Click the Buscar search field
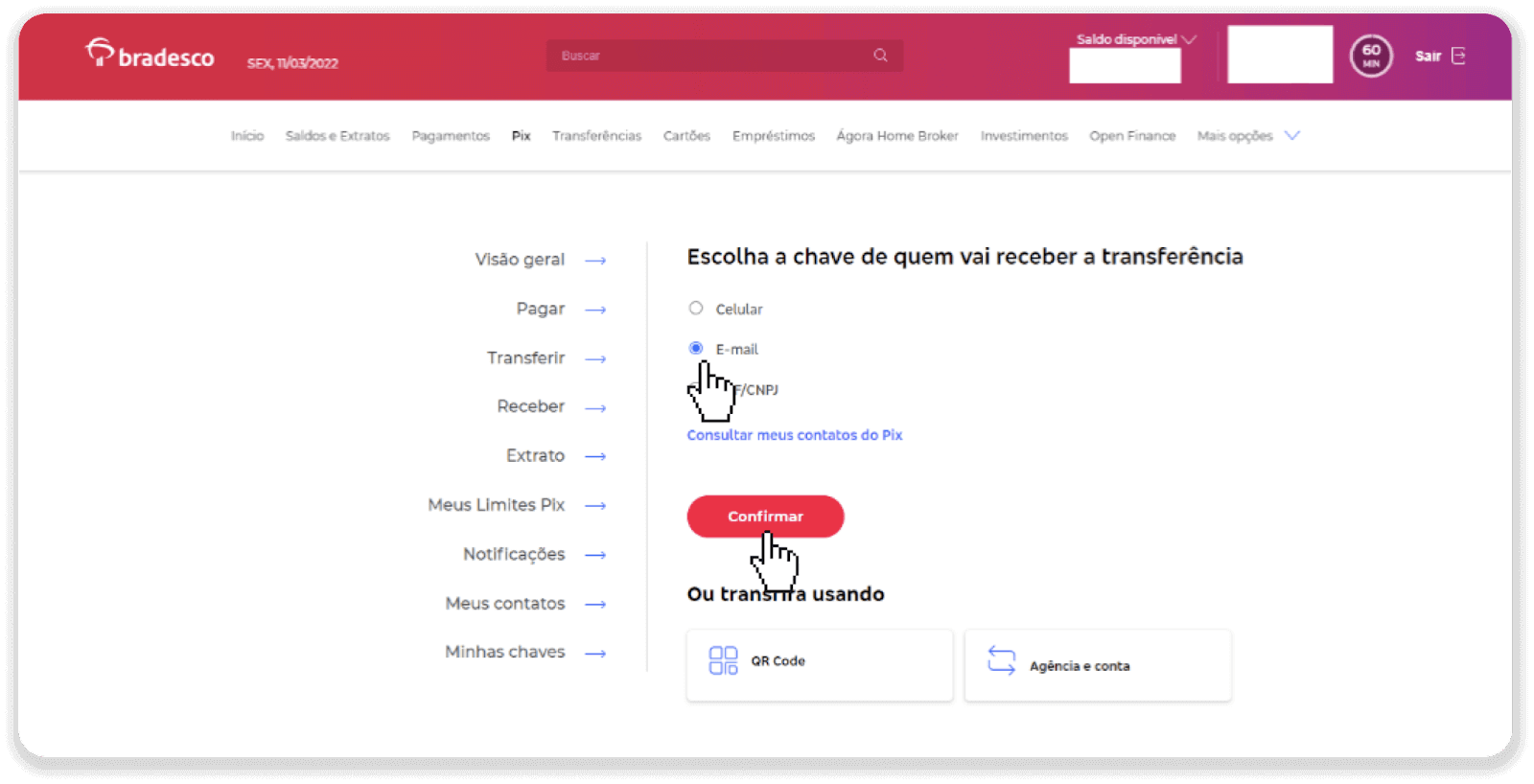The width and height of the screenshot is (1534, 784). pyautogui.click(x=709, y=56)
